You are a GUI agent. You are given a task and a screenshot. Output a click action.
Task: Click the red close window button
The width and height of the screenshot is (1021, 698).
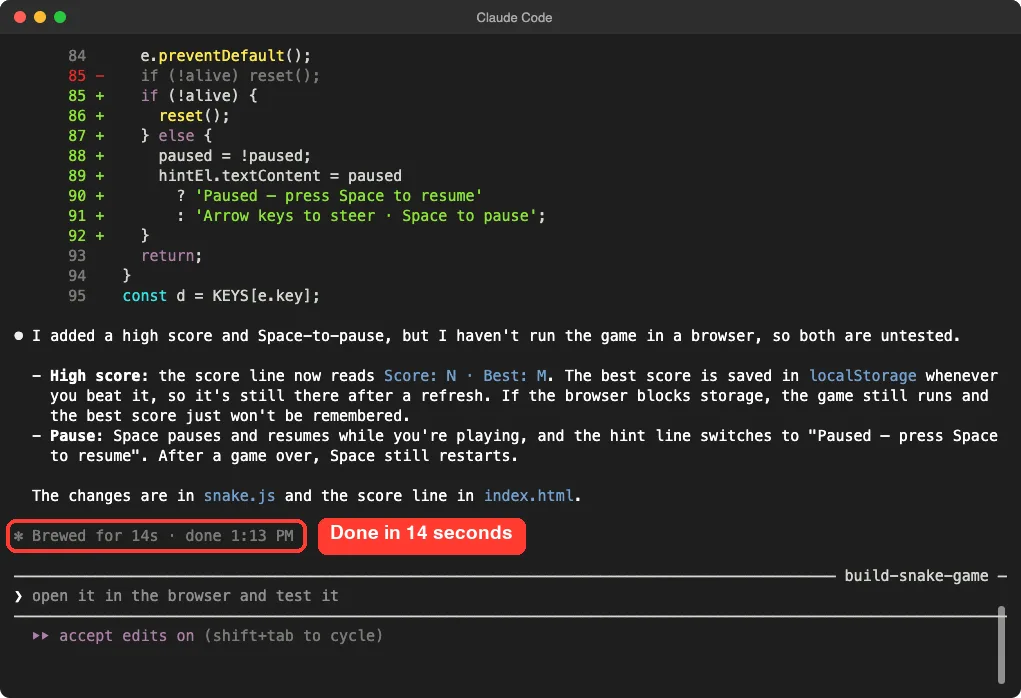[x=20, y=17]
